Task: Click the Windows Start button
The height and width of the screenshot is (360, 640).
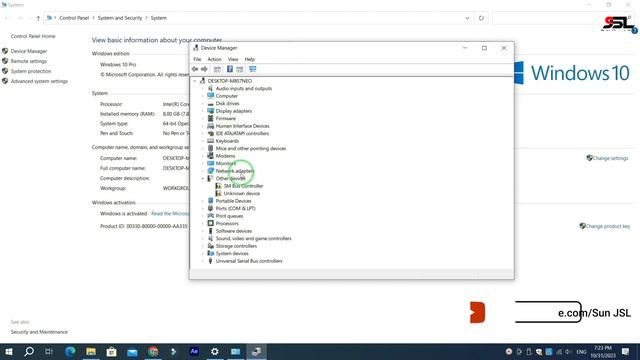Action: 9,351
